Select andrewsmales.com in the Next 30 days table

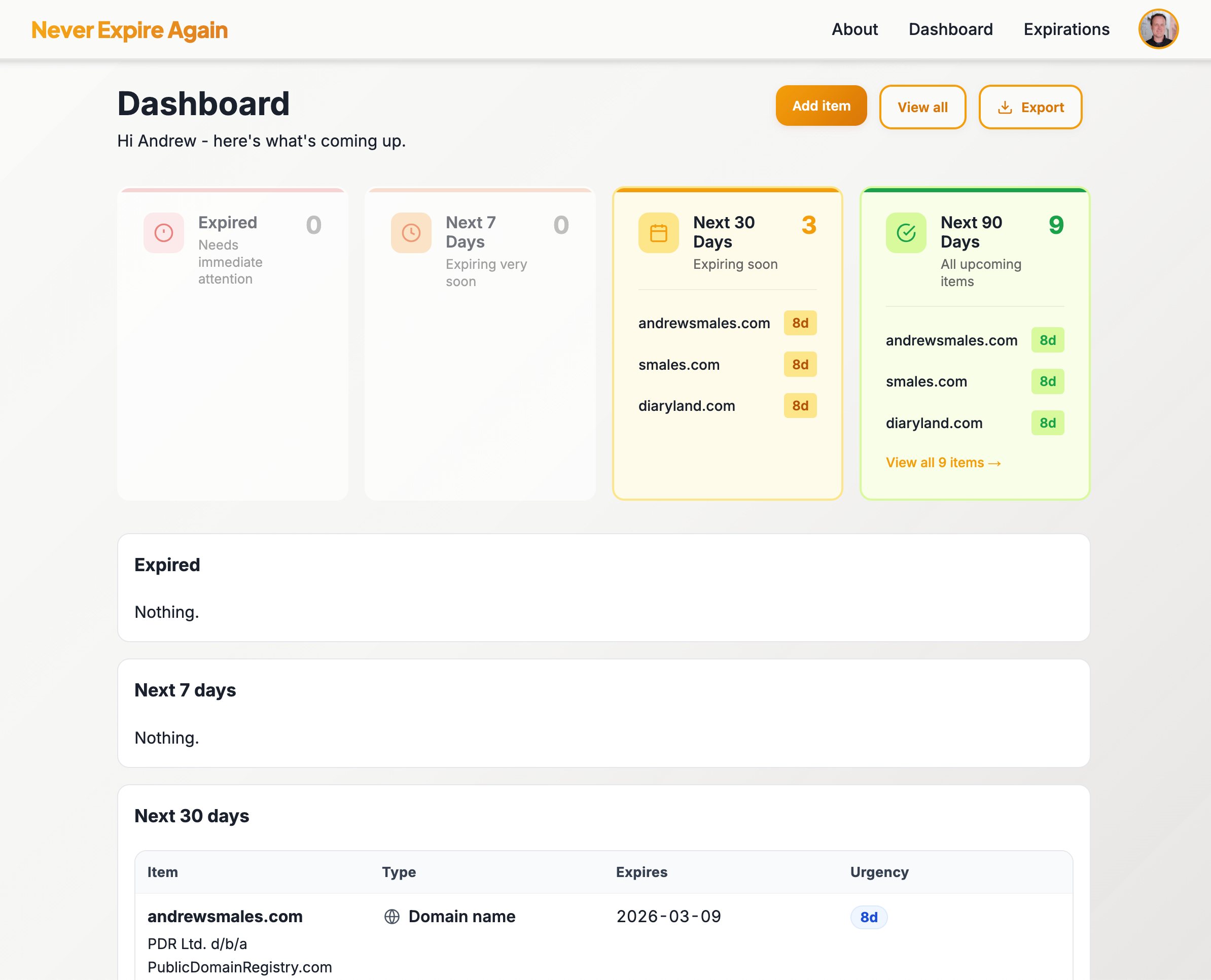pyautogui.click(x=225, y=917)
